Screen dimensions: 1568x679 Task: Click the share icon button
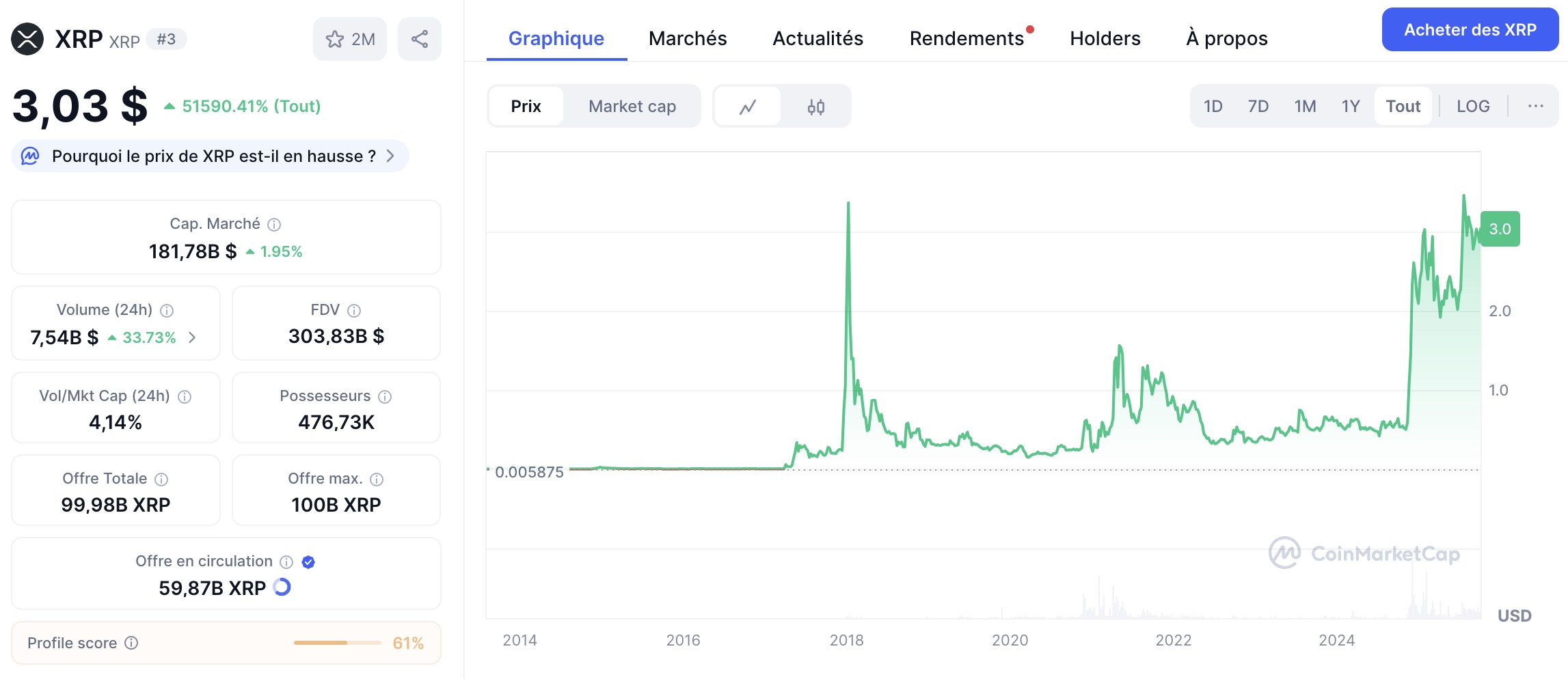[420, 39]
